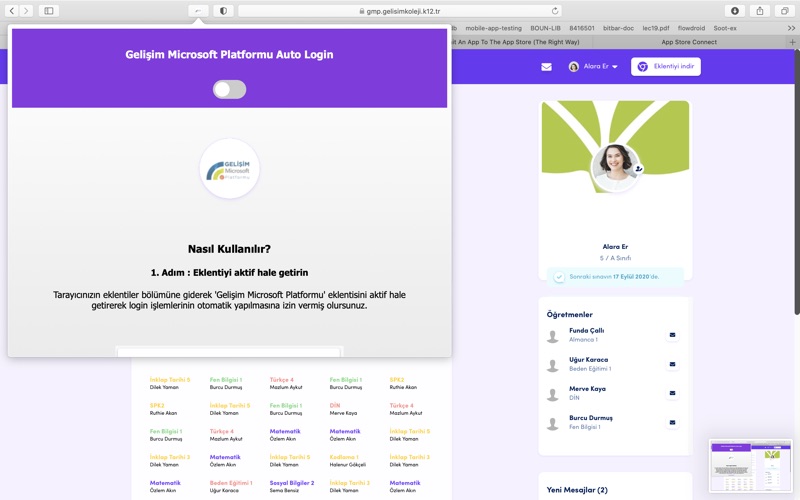
Task: Show the tab overview
Action: [785, 10]
